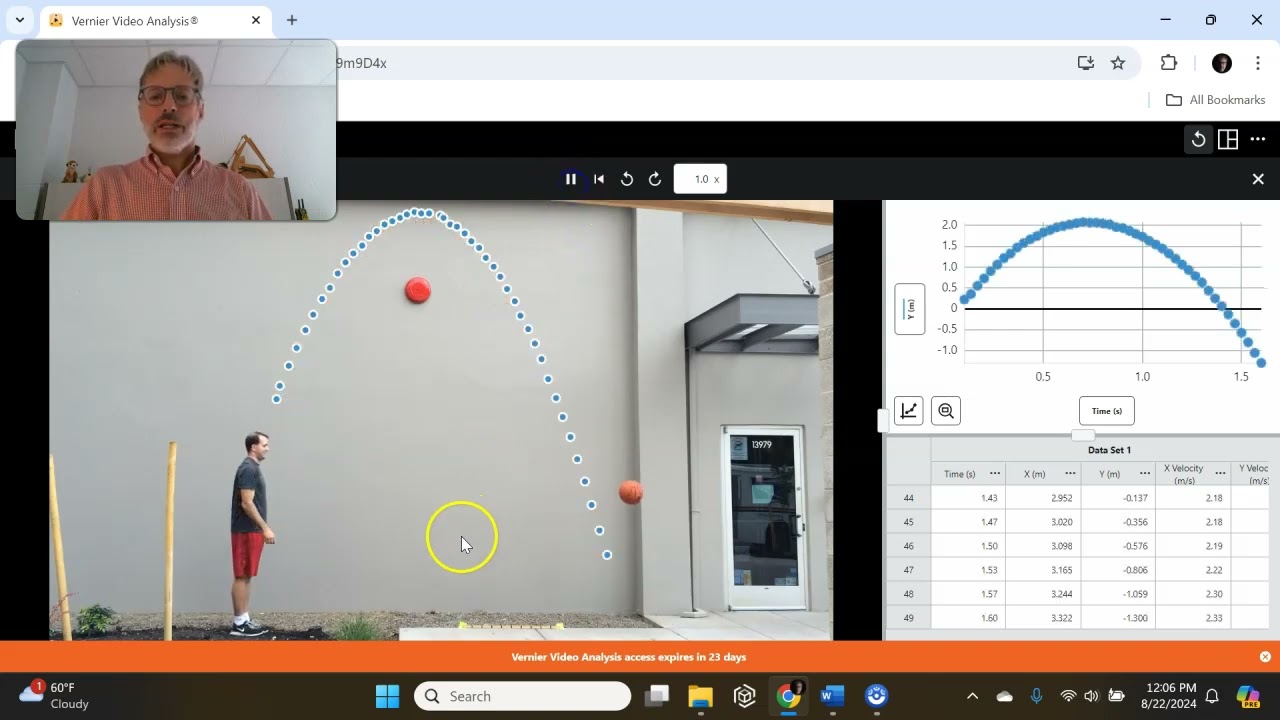Click the install app icon in address bar
The image size is (1280, 720).
pos(1086,63)
